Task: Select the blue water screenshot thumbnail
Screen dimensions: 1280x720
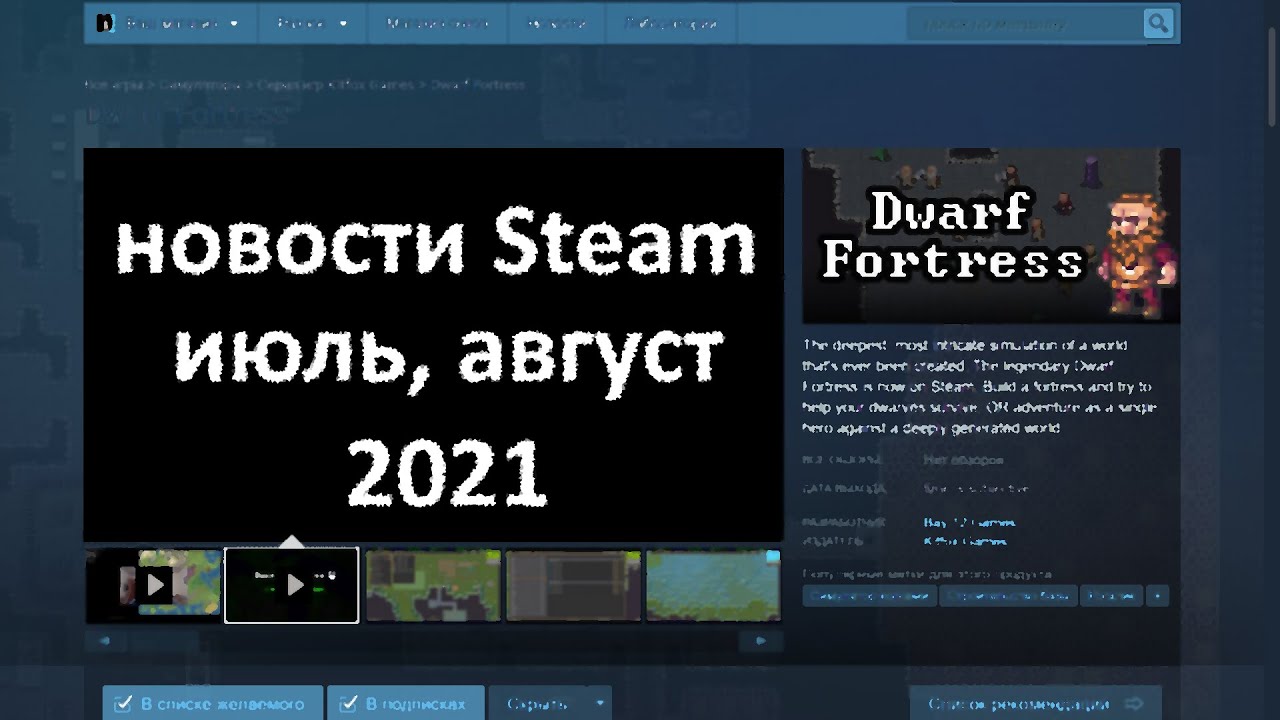Action: tap(713, 585)
